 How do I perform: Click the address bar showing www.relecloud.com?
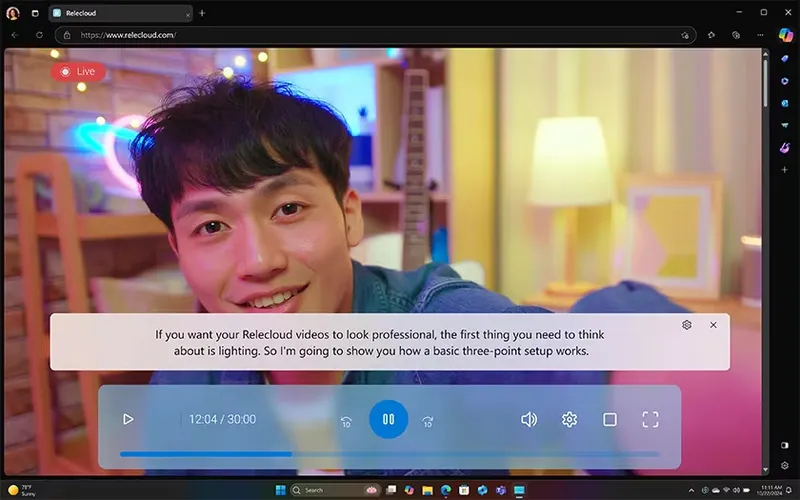(x=376, y=35)
